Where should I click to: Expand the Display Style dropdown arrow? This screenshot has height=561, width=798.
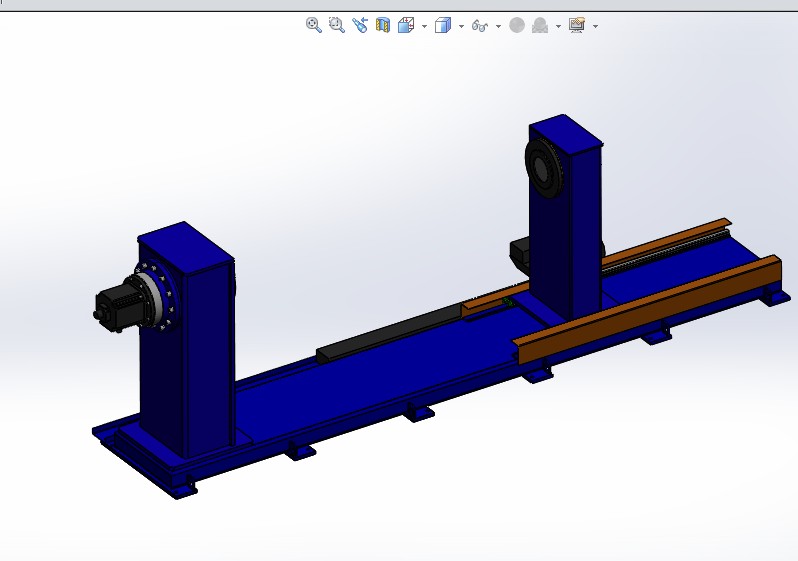tap(462, 26)
